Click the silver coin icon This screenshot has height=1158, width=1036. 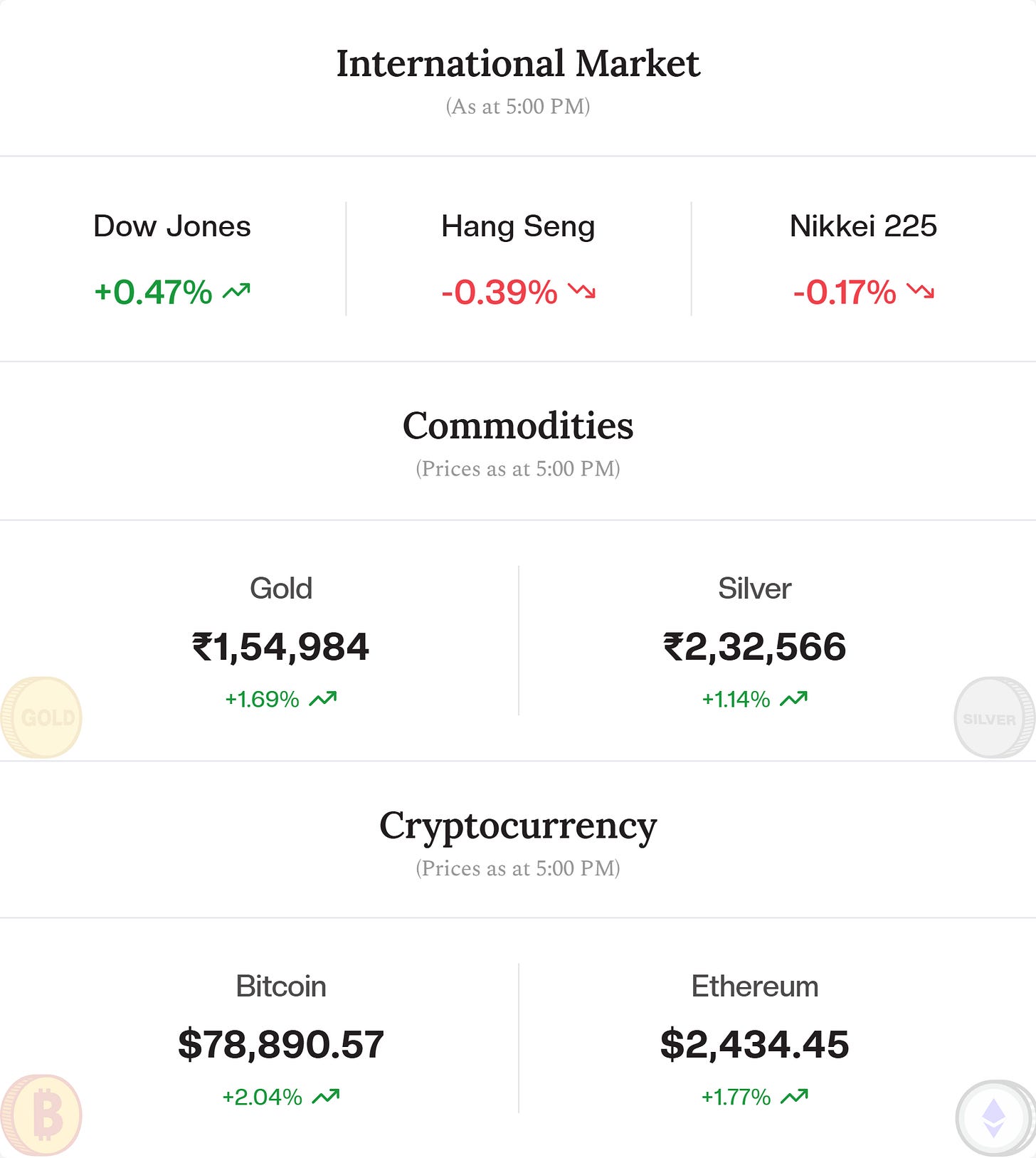pyautogui.click(x=994, y=717)
